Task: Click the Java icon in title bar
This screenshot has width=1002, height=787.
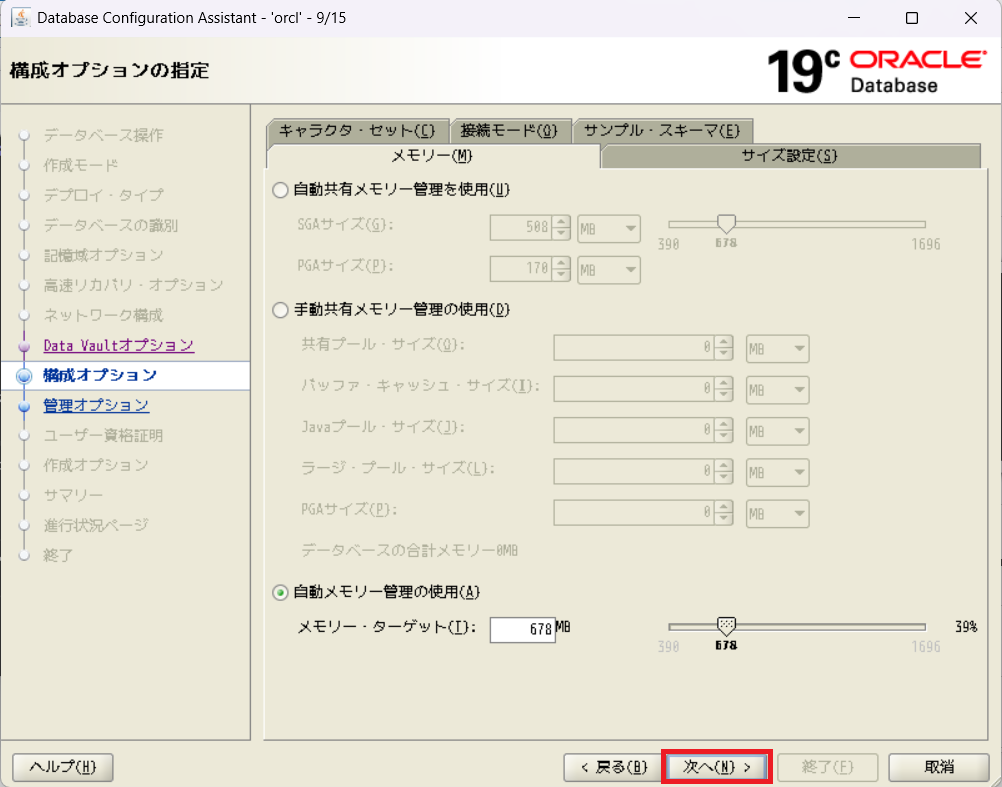Action: (19, 18)
